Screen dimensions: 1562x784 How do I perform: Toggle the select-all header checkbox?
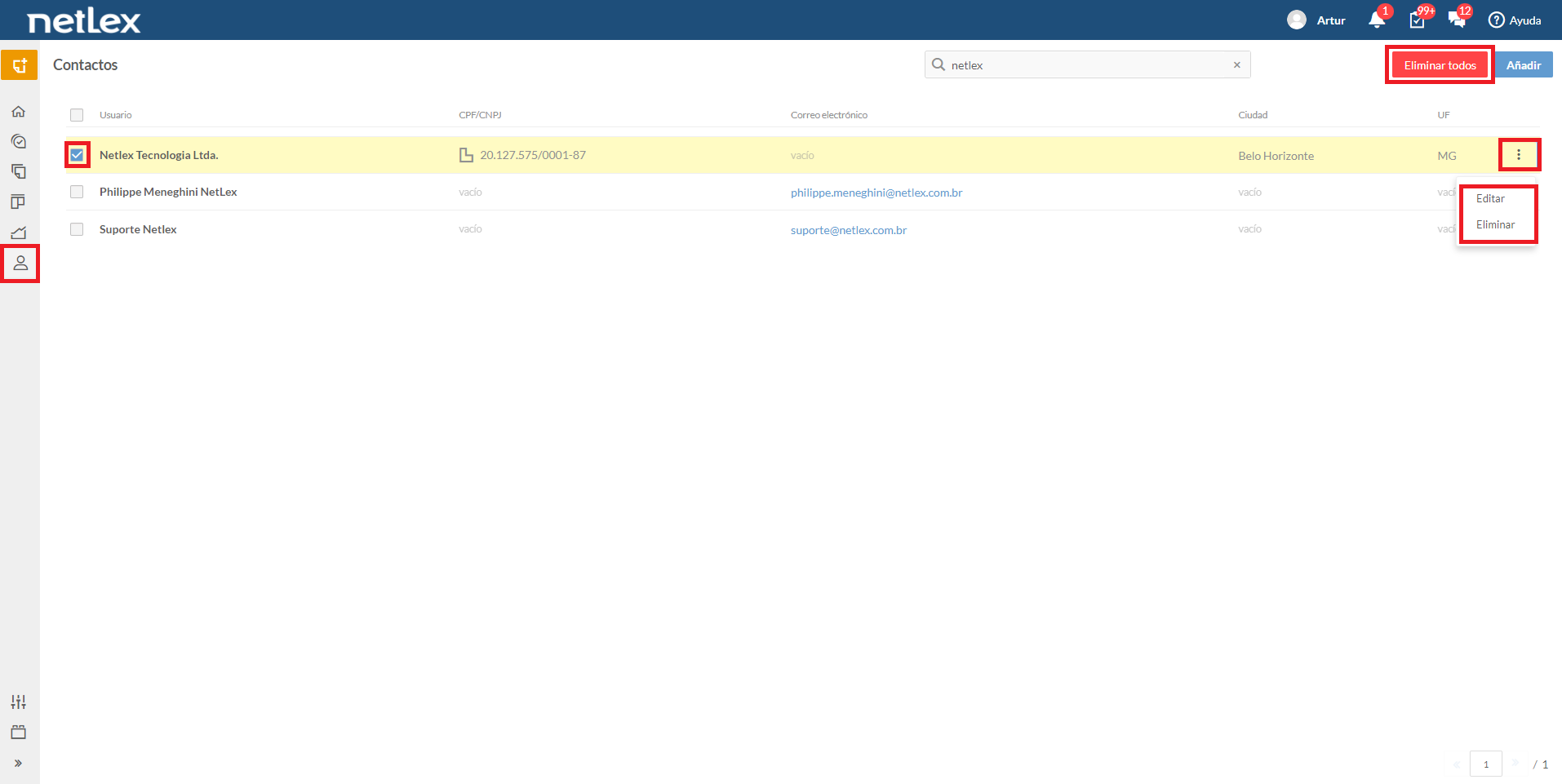(x=77, y=115)
